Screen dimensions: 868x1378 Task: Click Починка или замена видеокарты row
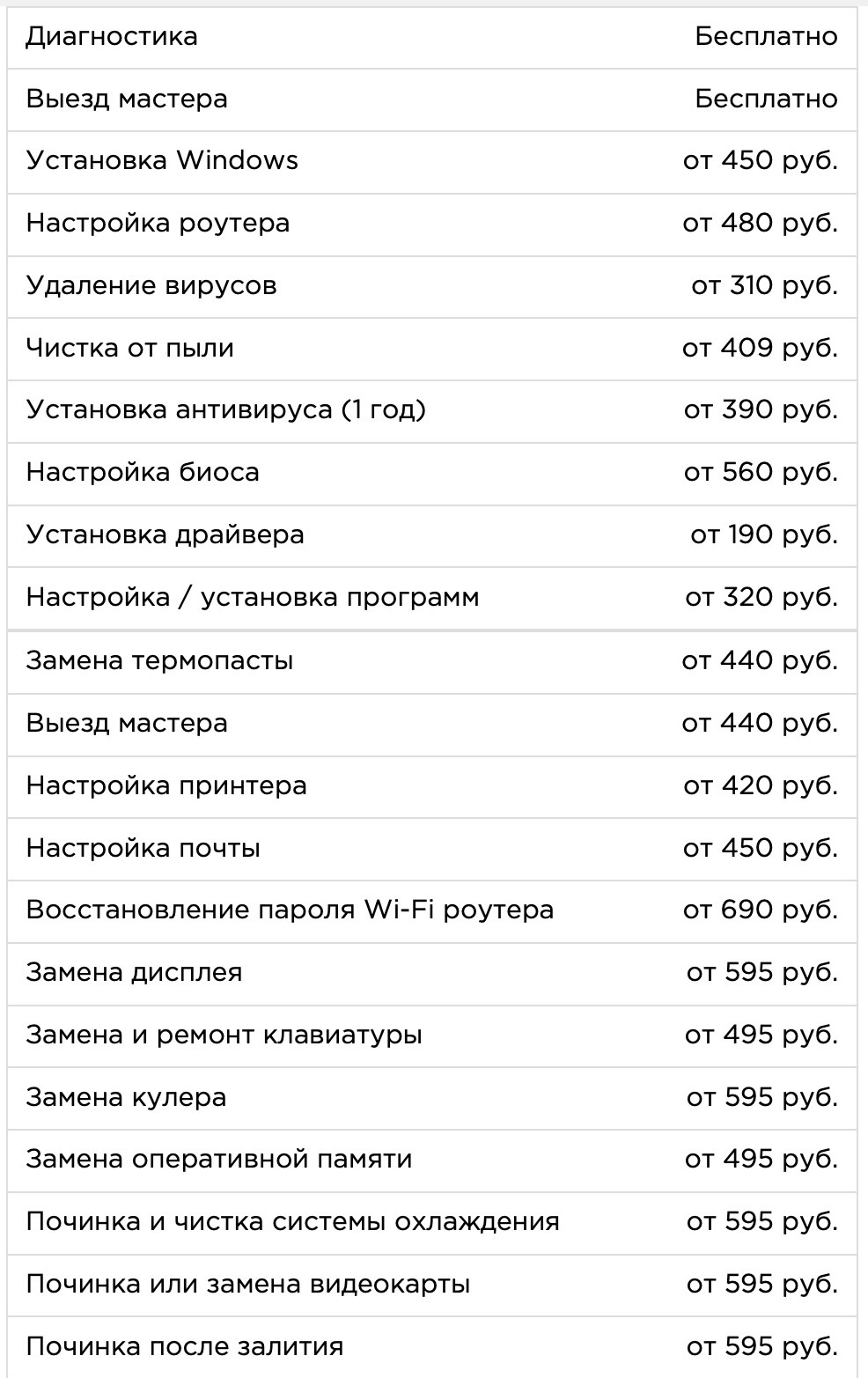coord(247,1285)
